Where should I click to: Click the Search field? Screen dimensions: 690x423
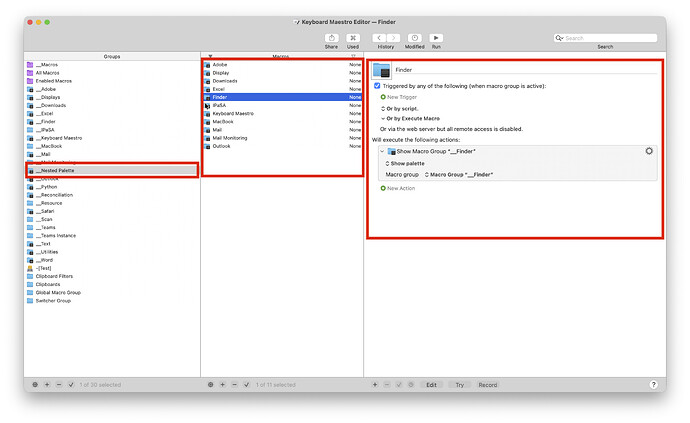tap(605, 38)
